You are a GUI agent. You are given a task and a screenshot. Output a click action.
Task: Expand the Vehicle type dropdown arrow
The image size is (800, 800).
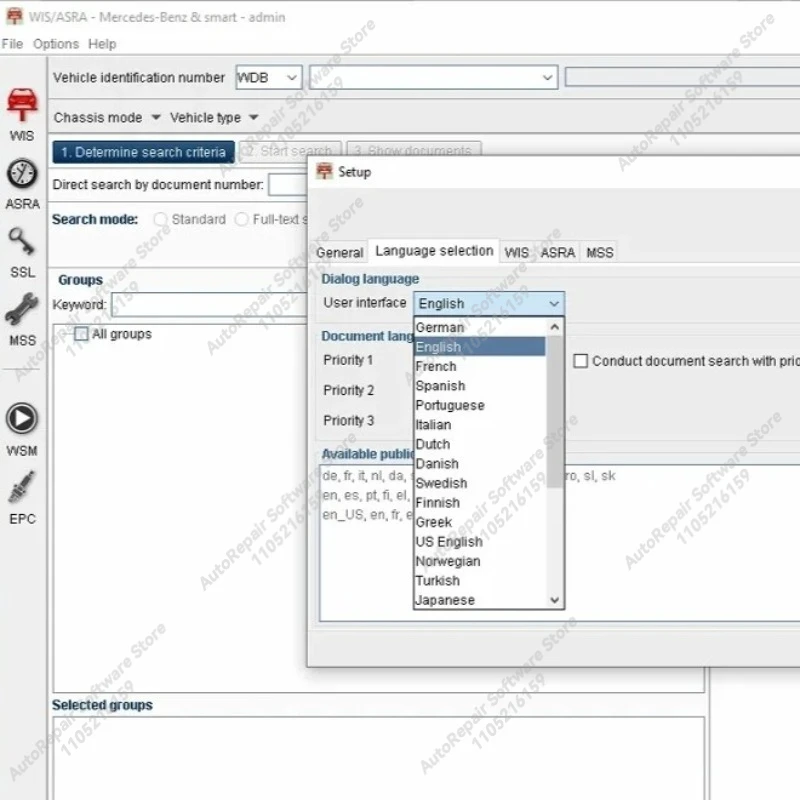pyautogui.click(x=254, y=117)
